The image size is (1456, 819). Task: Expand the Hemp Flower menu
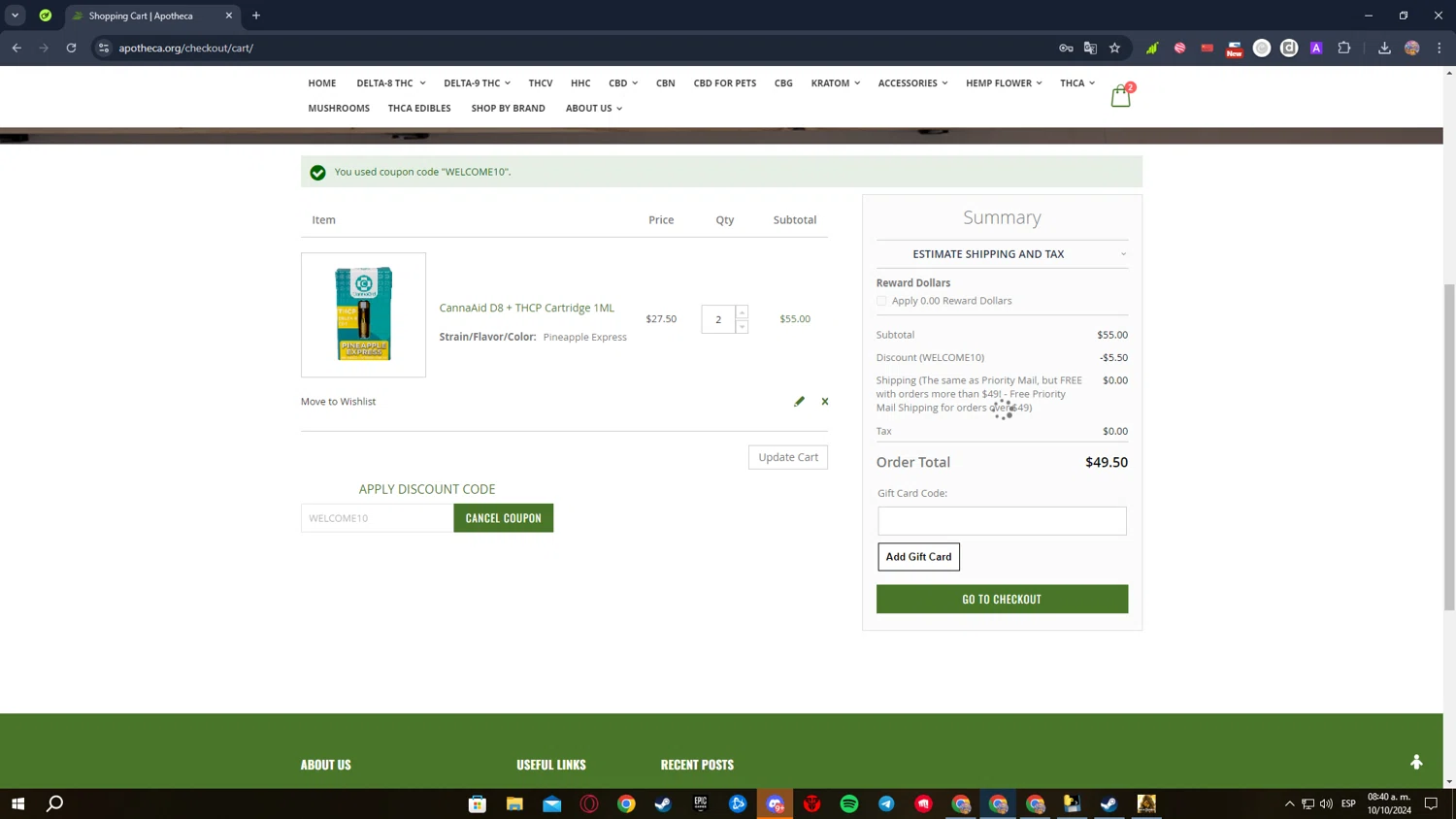click(1004, 83)
